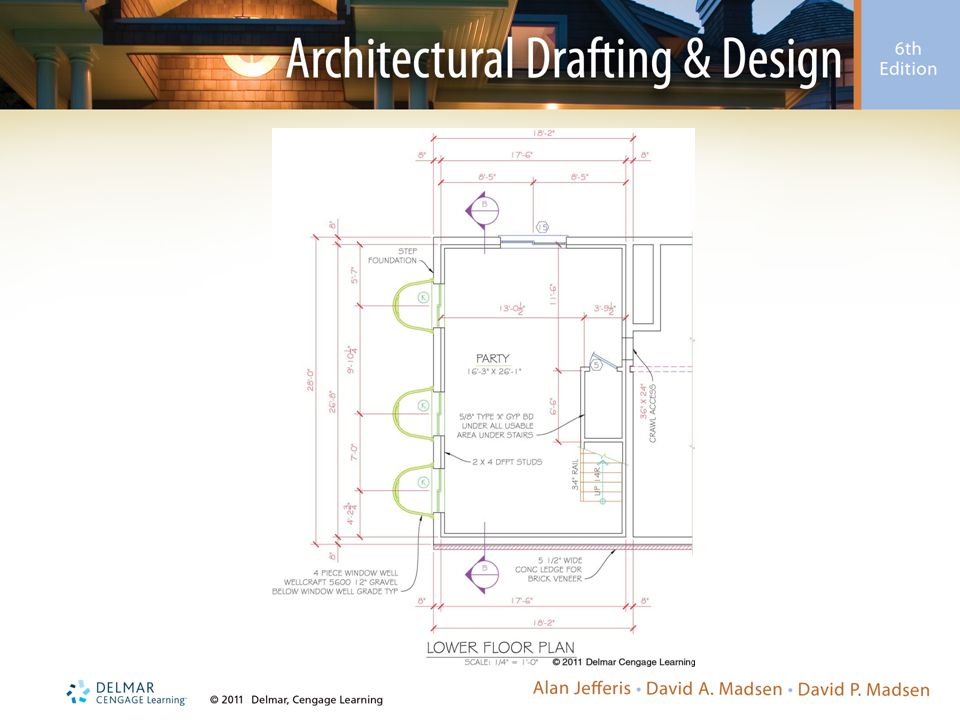The height and width of the screenshot is (720, 960).
Task: Select the STEP FOUNDATION note
Action: tap(392, 256)
